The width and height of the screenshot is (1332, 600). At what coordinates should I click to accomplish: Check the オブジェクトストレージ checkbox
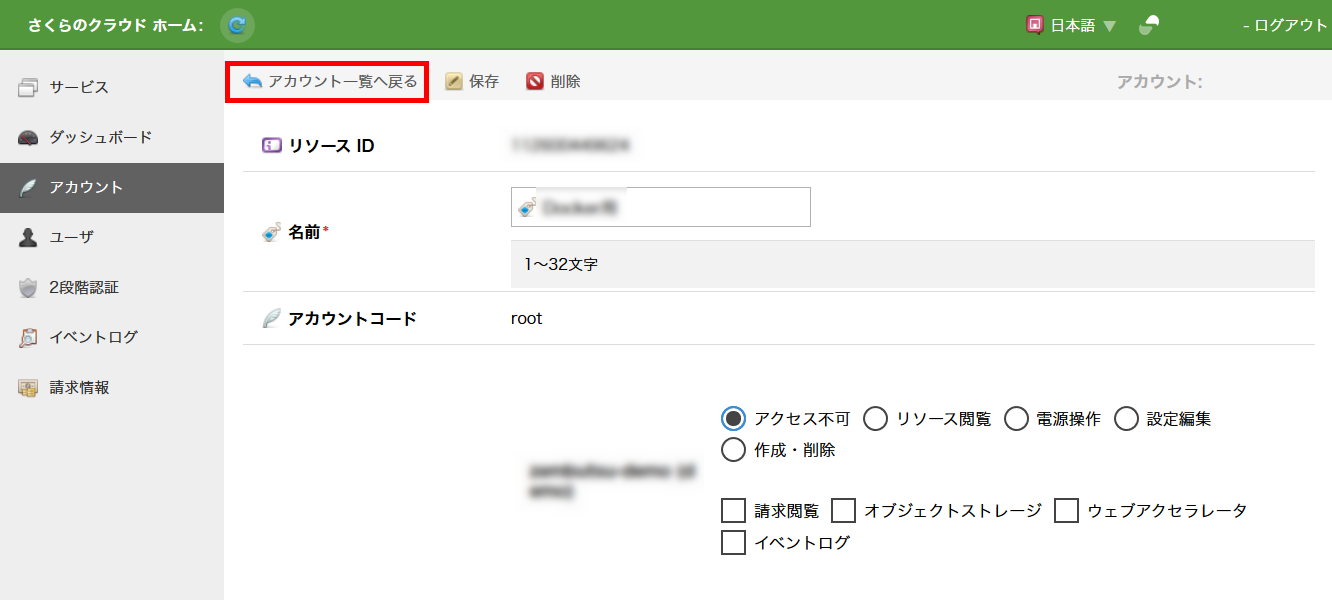click(844, 511)
